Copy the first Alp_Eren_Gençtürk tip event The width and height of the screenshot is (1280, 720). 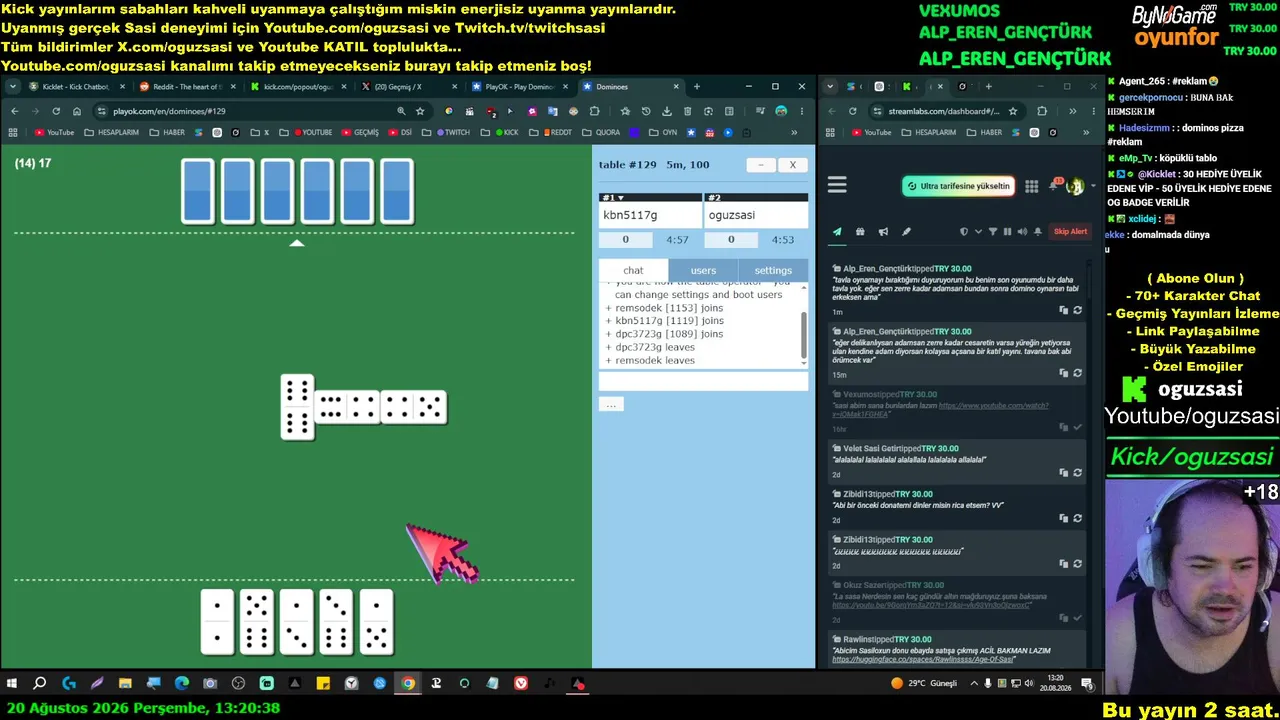1064,310
